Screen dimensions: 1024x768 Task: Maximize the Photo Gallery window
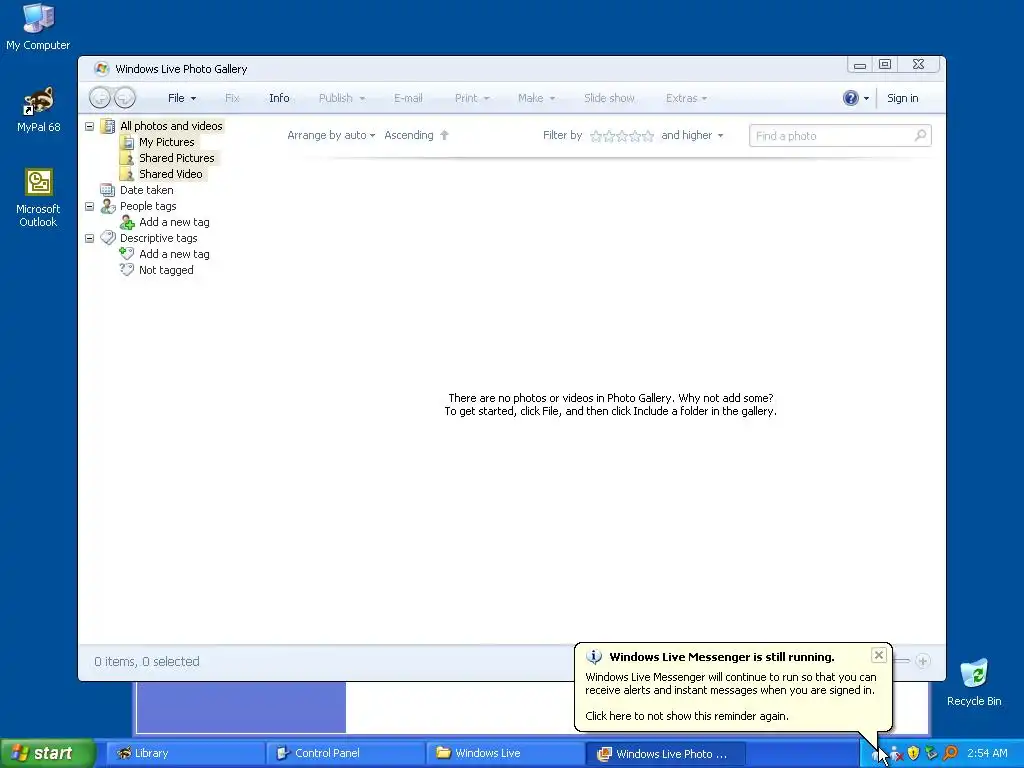(885, 64)
